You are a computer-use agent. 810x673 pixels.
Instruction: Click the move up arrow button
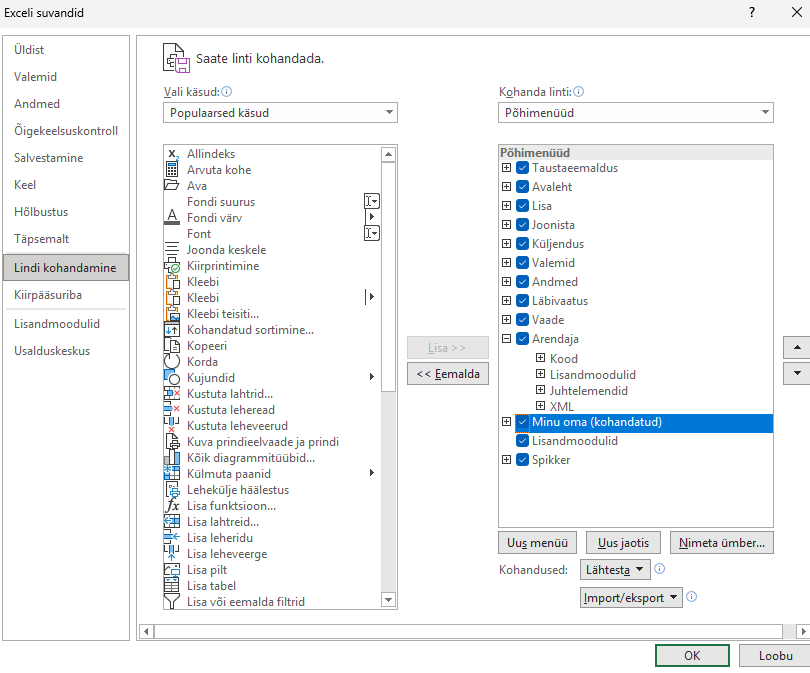click(797, 347)
